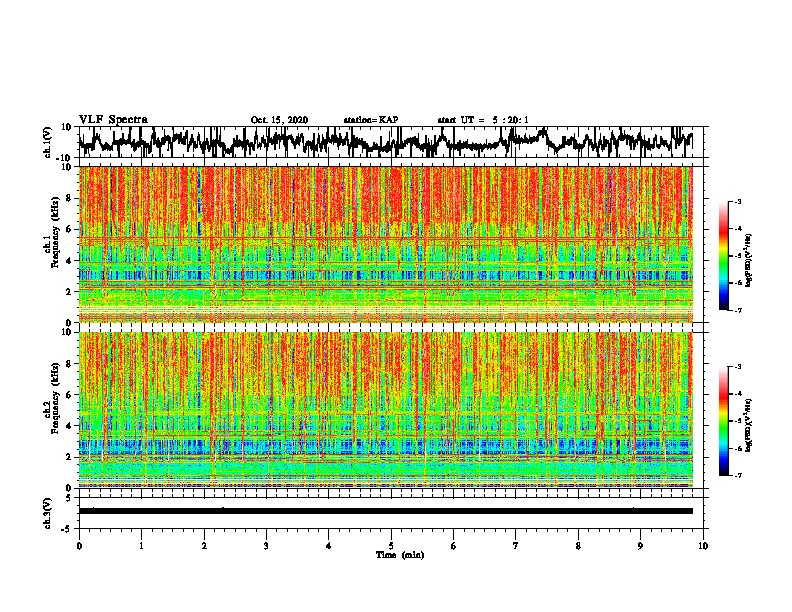The width and height of the screenshot is (792, 612).
Task: Click the ch.2 spectrogram color bar
Action: coord(723,421)
